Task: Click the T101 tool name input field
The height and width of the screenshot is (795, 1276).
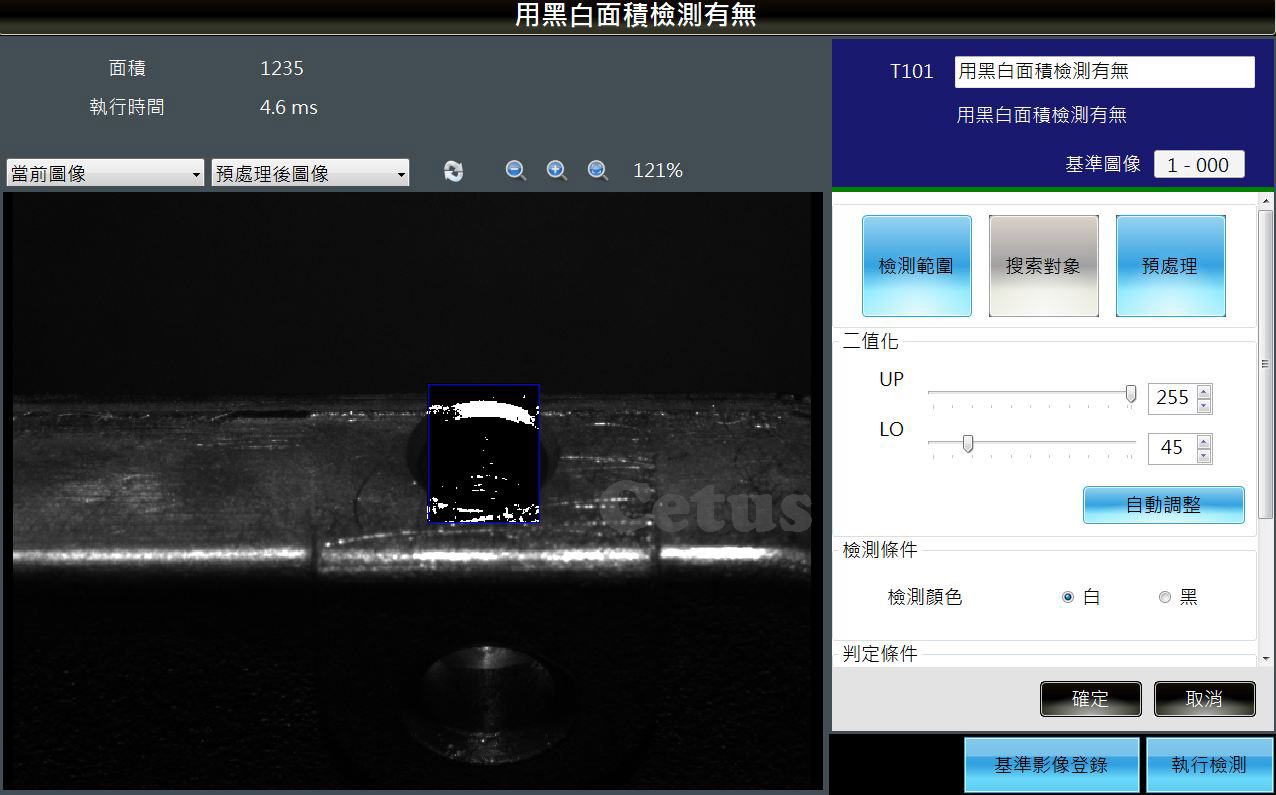Action: coord(1104,72)
